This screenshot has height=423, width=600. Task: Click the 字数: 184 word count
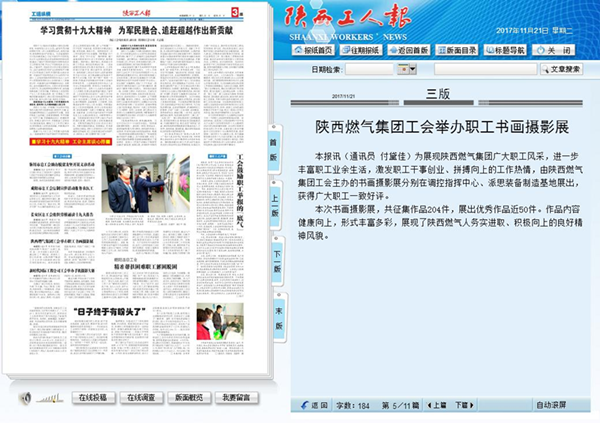[352, 405]
